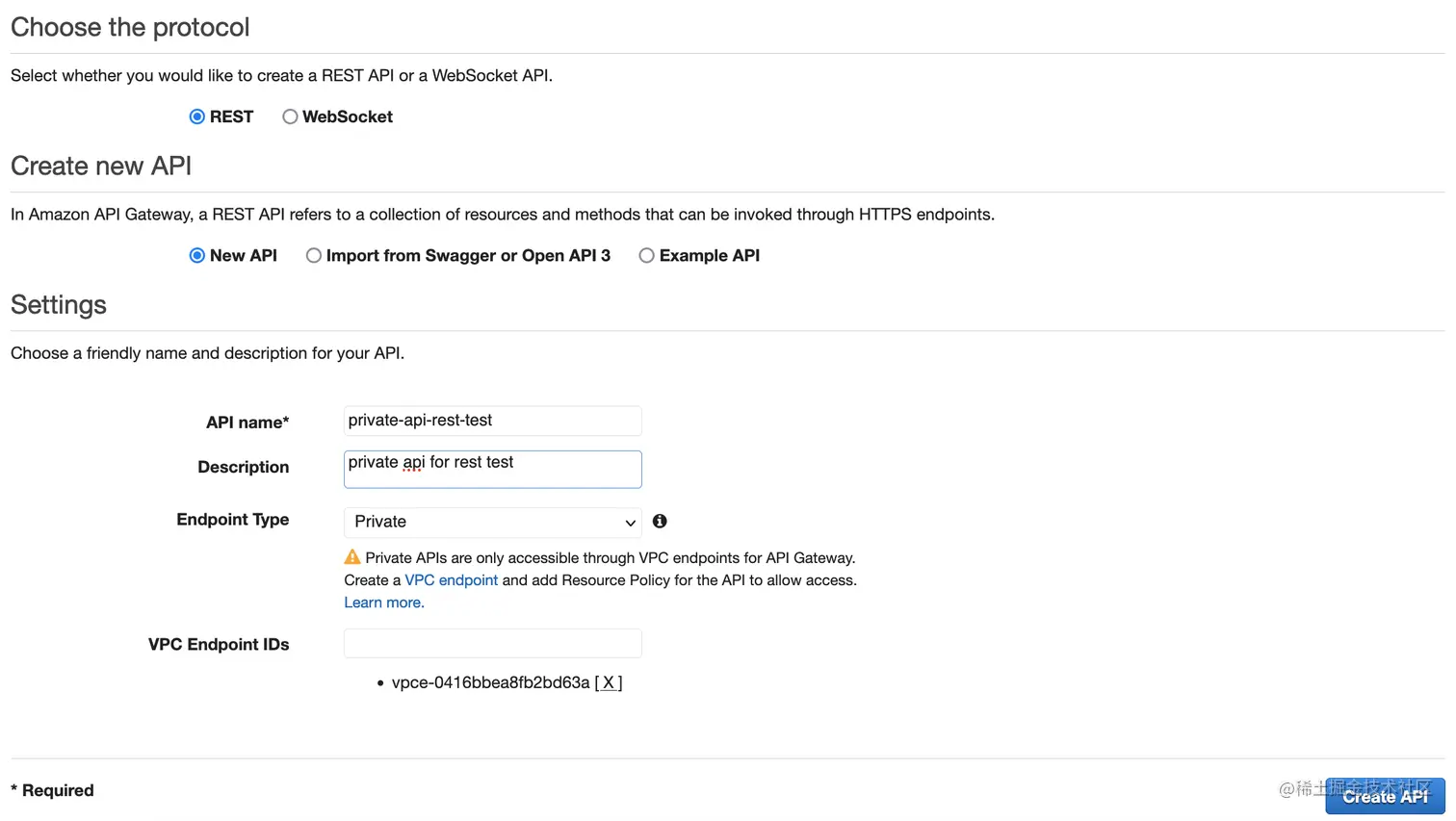
Task: Select the Example API option
Action: click(x=647, y=255)
